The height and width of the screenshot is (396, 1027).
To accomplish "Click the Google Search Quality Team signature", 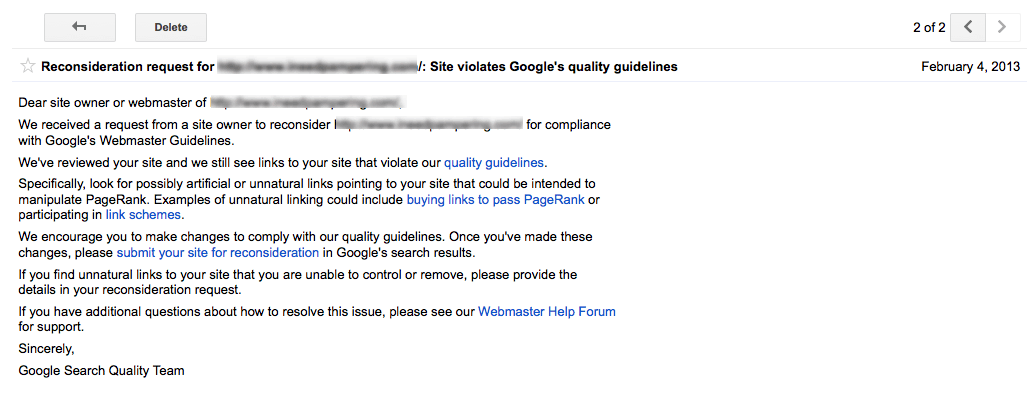I will pos(102,370).
